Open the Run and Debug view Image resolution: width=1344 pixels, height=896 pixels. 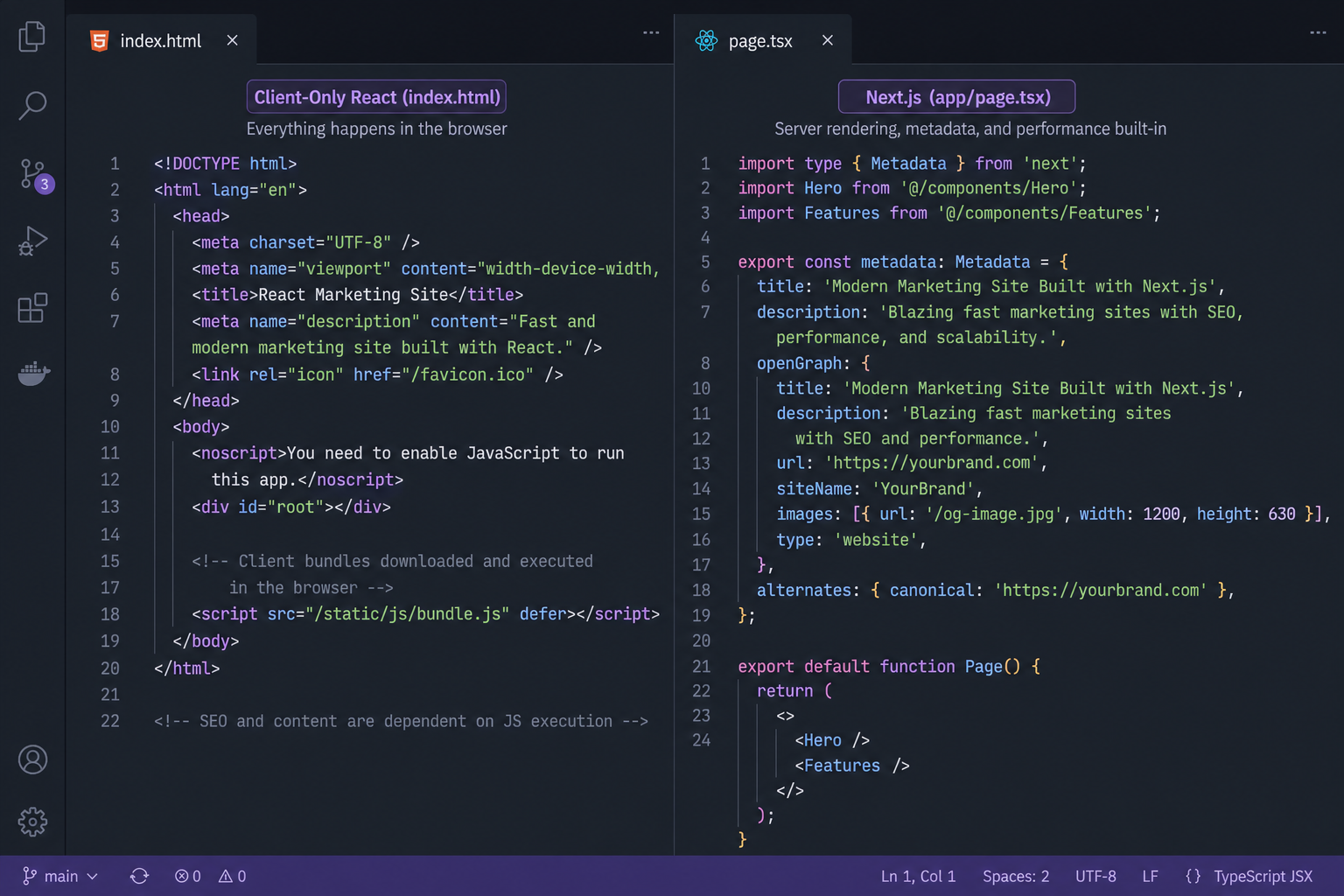(32, 241)
